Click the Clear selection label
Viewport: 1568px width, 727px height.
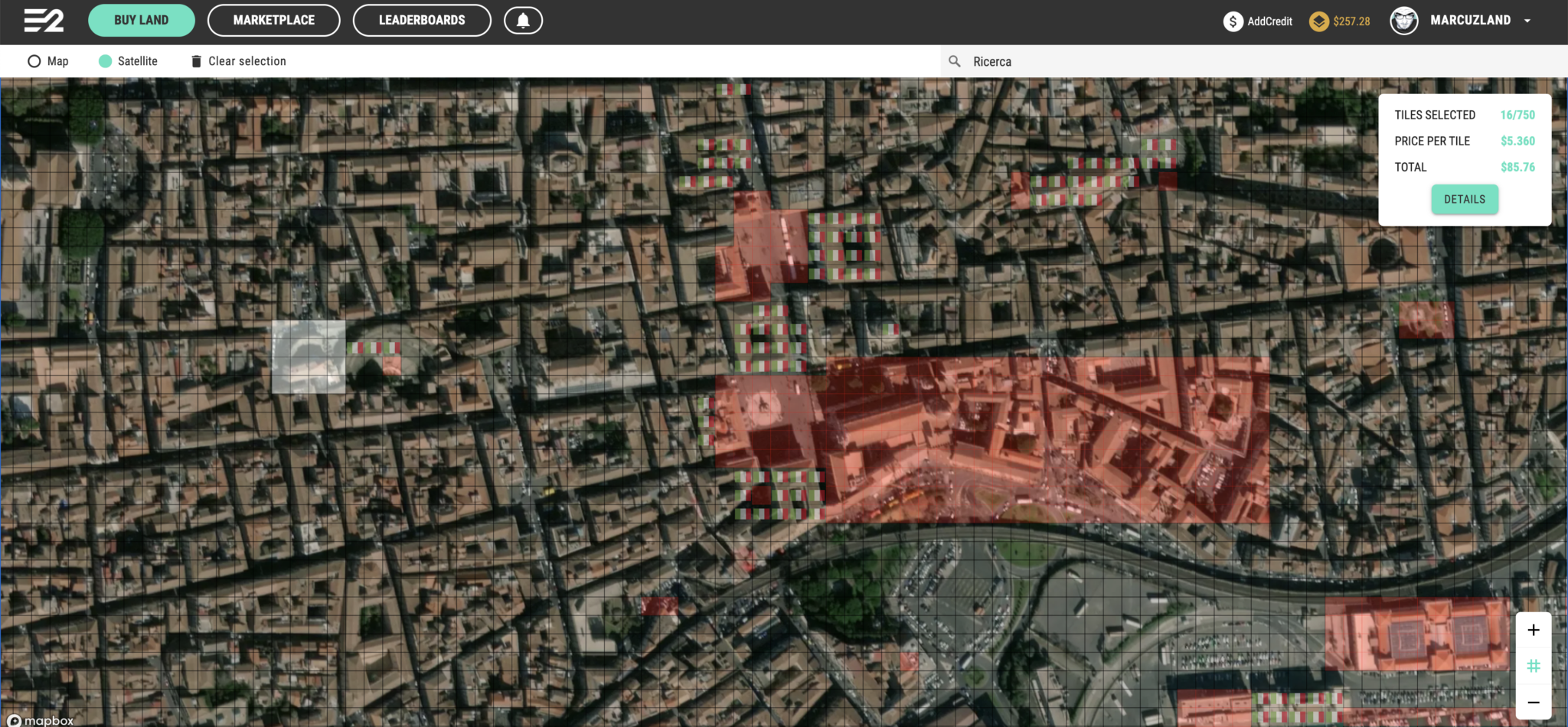[x=247, y=61]
